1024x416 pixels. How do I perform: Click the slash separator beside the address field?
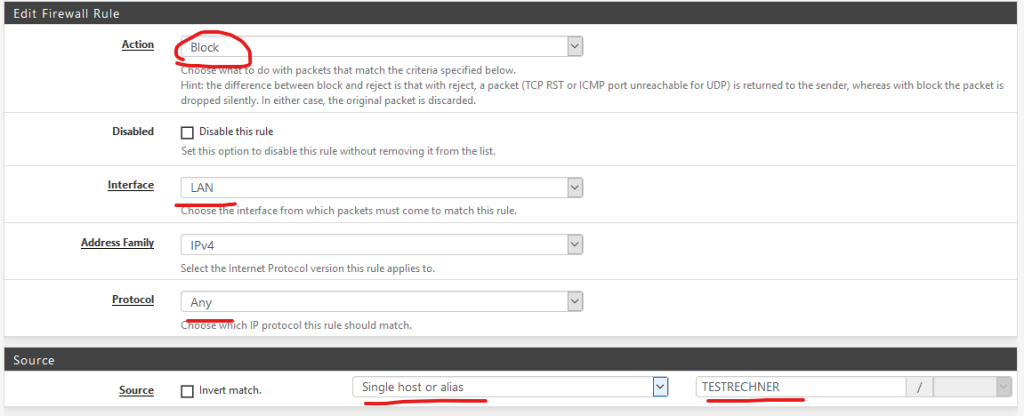[x=920, y=387]
